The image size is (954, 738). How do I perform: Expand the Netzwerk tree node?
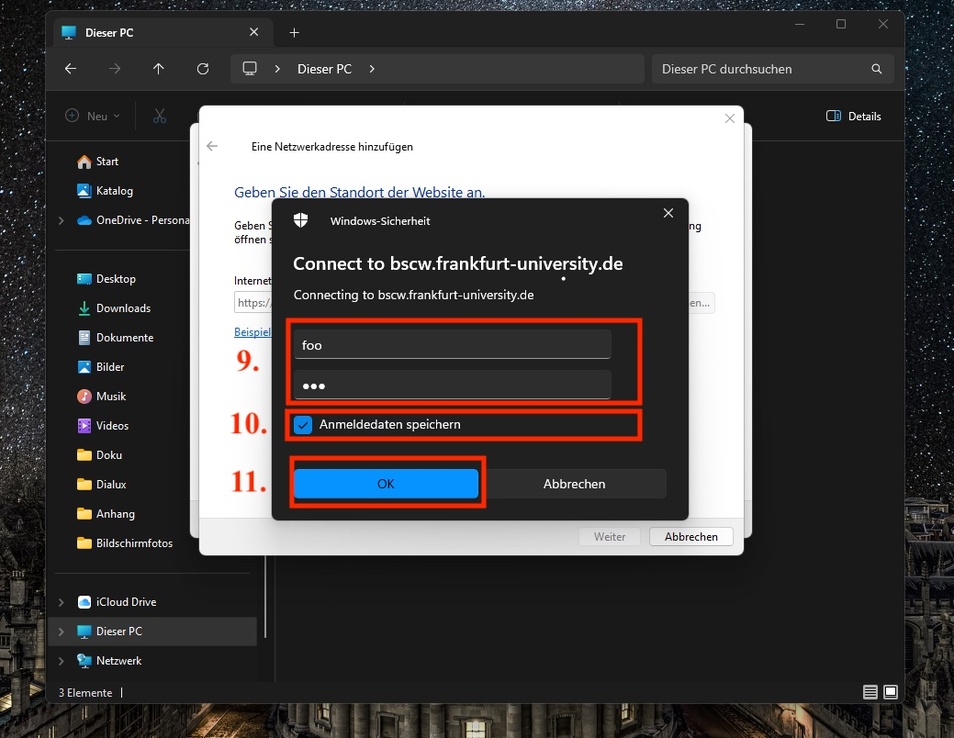[61, 661]
